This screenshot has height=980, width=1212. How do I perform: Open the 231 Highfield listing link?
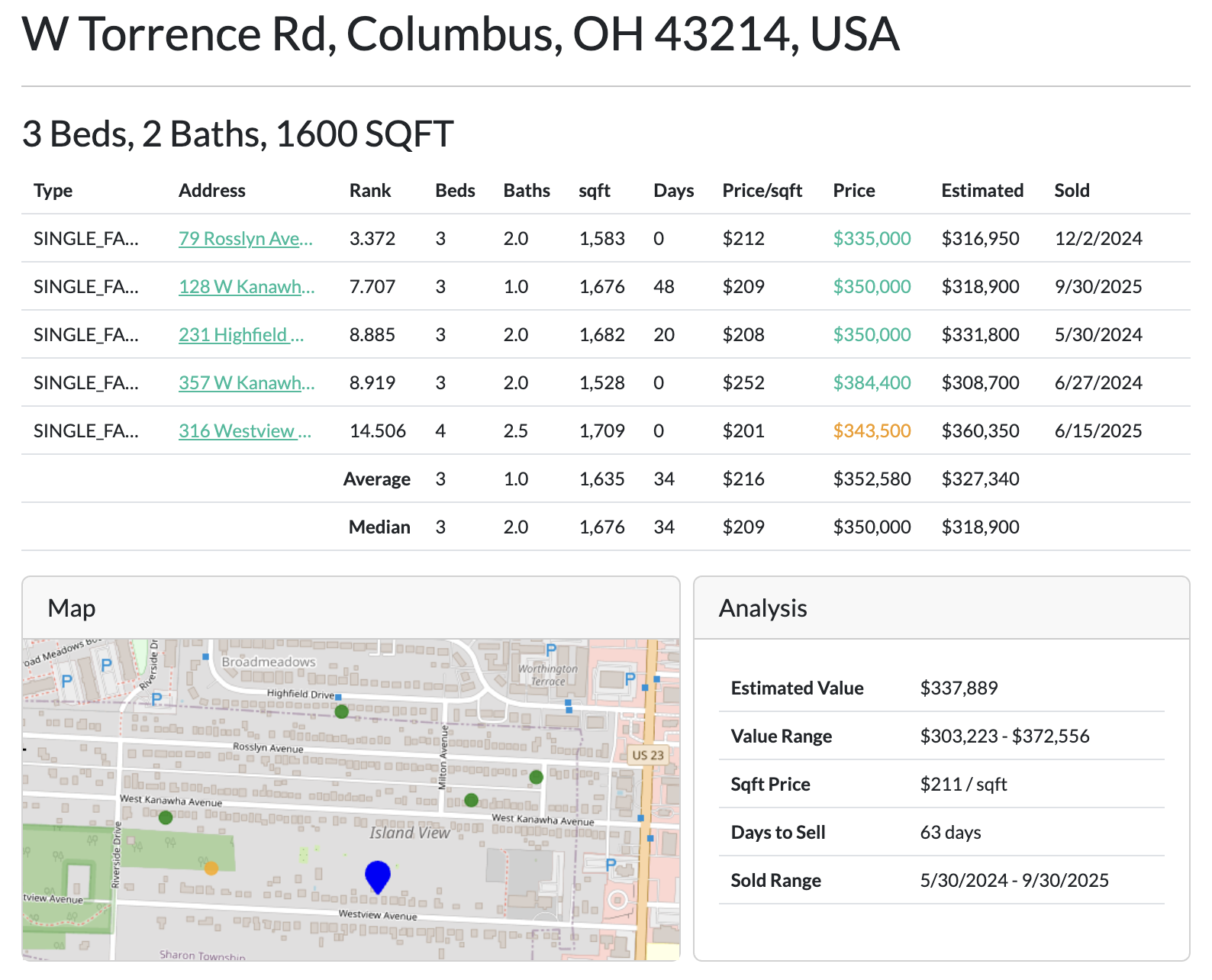pyautogui.click(x=241, y=334)
